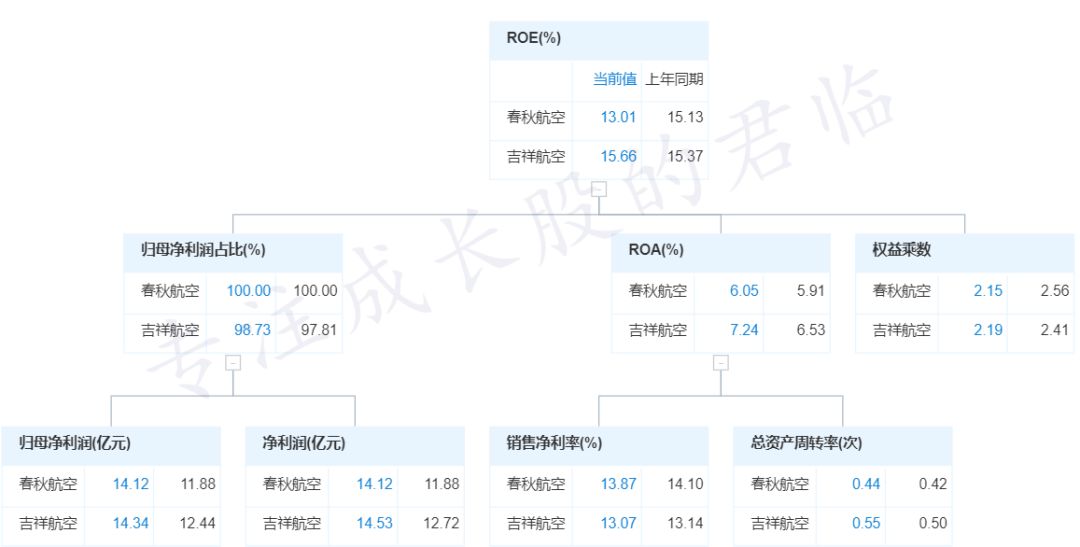
Task: Select the 归母净利润(亿元) node header
Action: point(74,443)
